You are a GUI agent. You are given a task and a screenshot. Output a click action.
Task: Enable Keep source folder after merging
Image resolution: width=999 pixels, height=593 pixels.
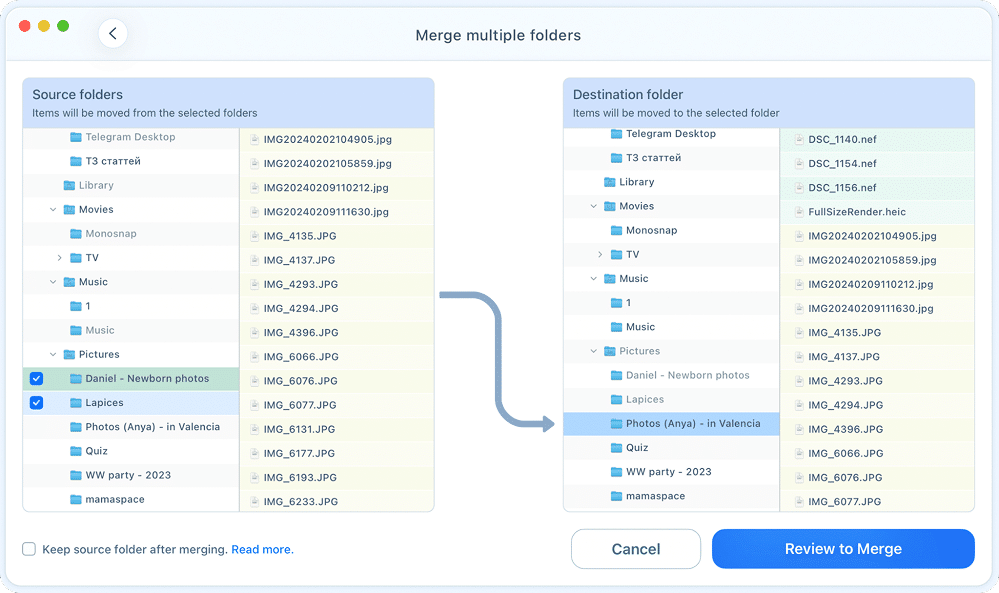28,549
